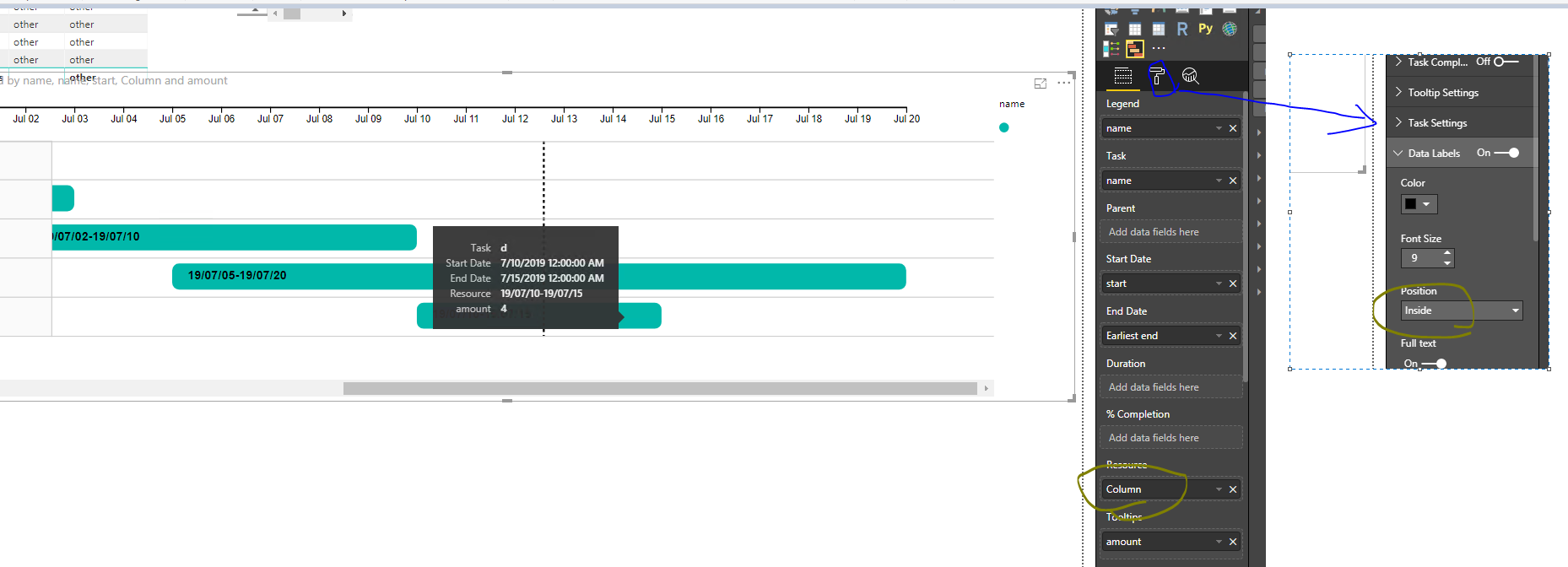Click the table scrollbar left arrow

coord(275,13)
